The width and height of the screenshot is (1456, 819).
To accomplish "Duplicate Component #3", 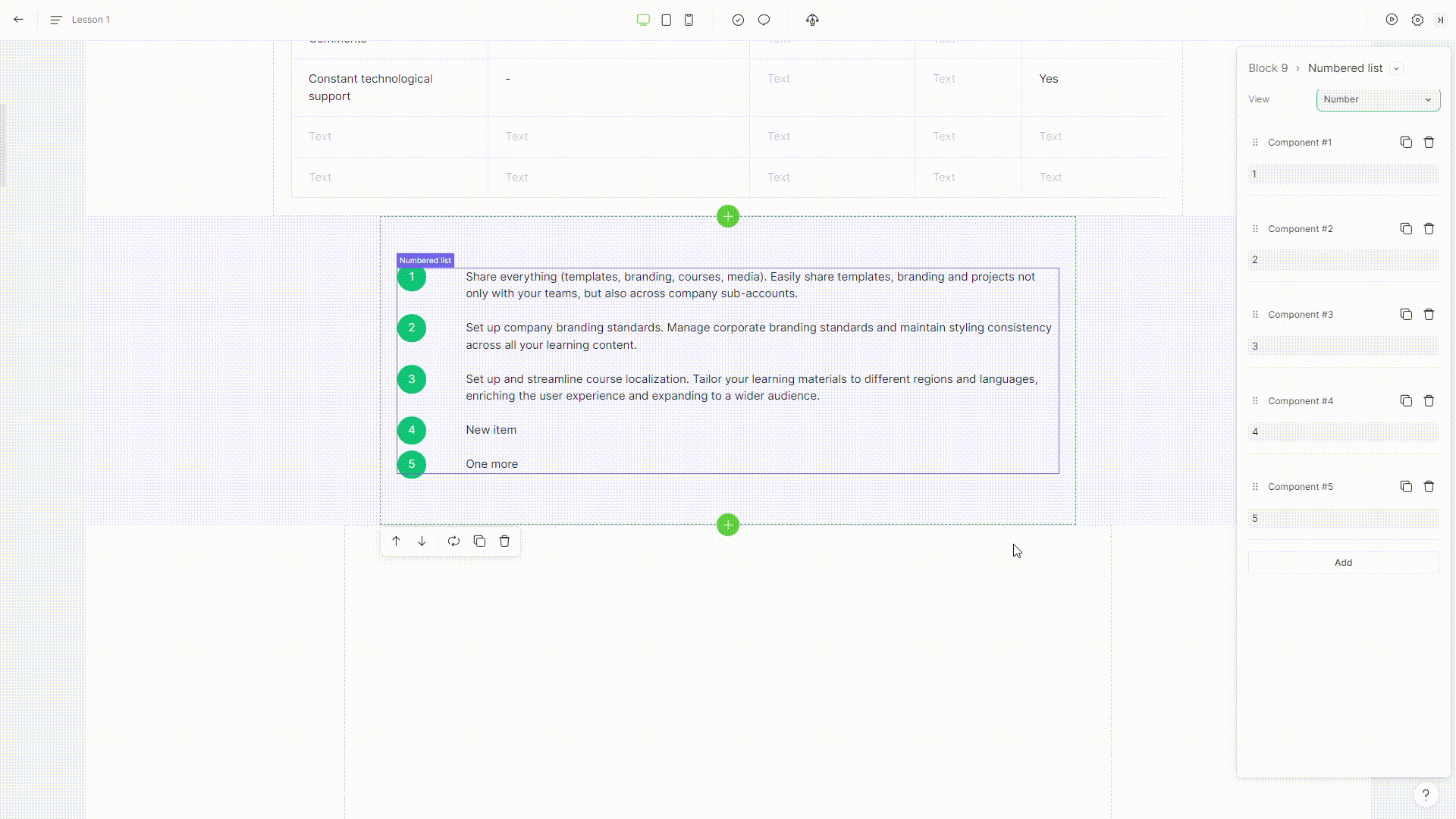I will point(1406,315).
